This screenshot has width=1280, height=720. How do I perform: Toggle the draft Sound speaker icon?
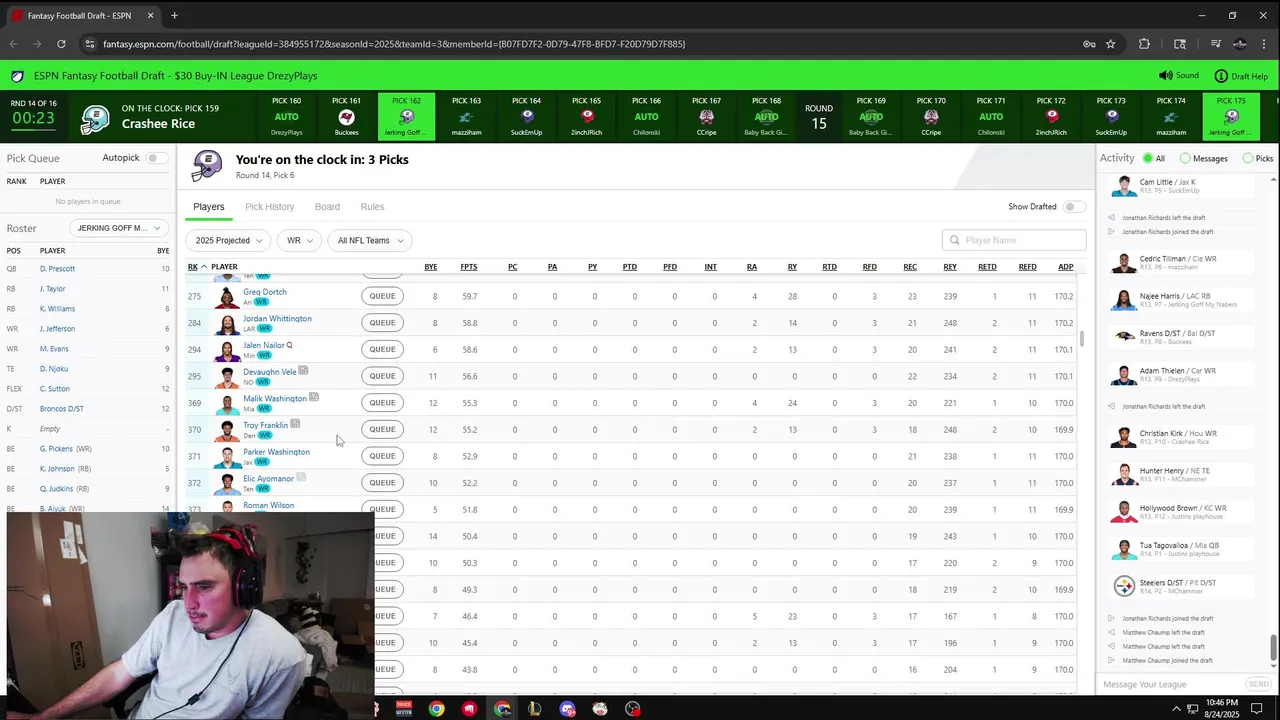coord(1165,76)
